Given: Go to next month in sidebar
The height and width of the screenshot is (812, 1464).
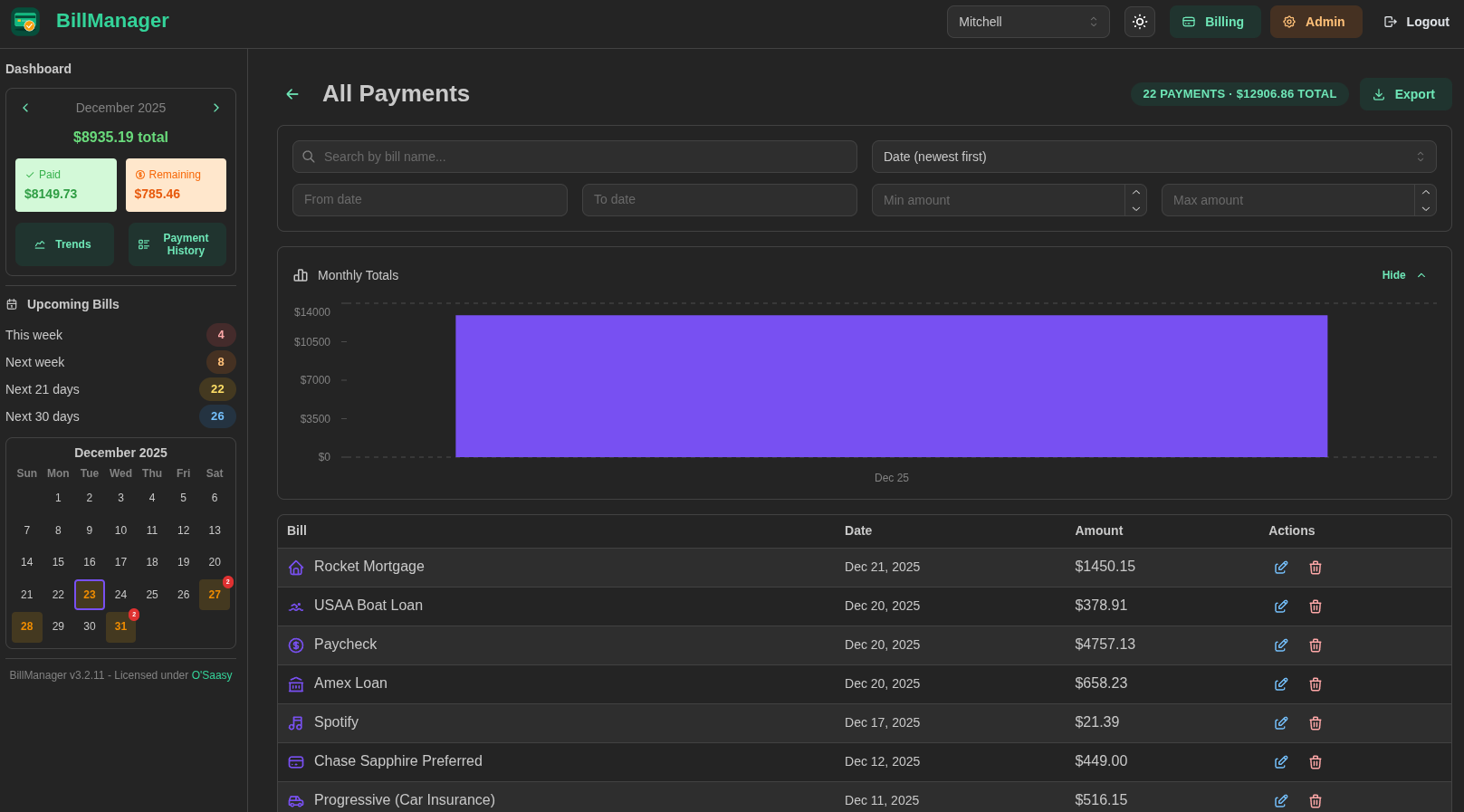Looking at the screenshot, I should (216, 108).
